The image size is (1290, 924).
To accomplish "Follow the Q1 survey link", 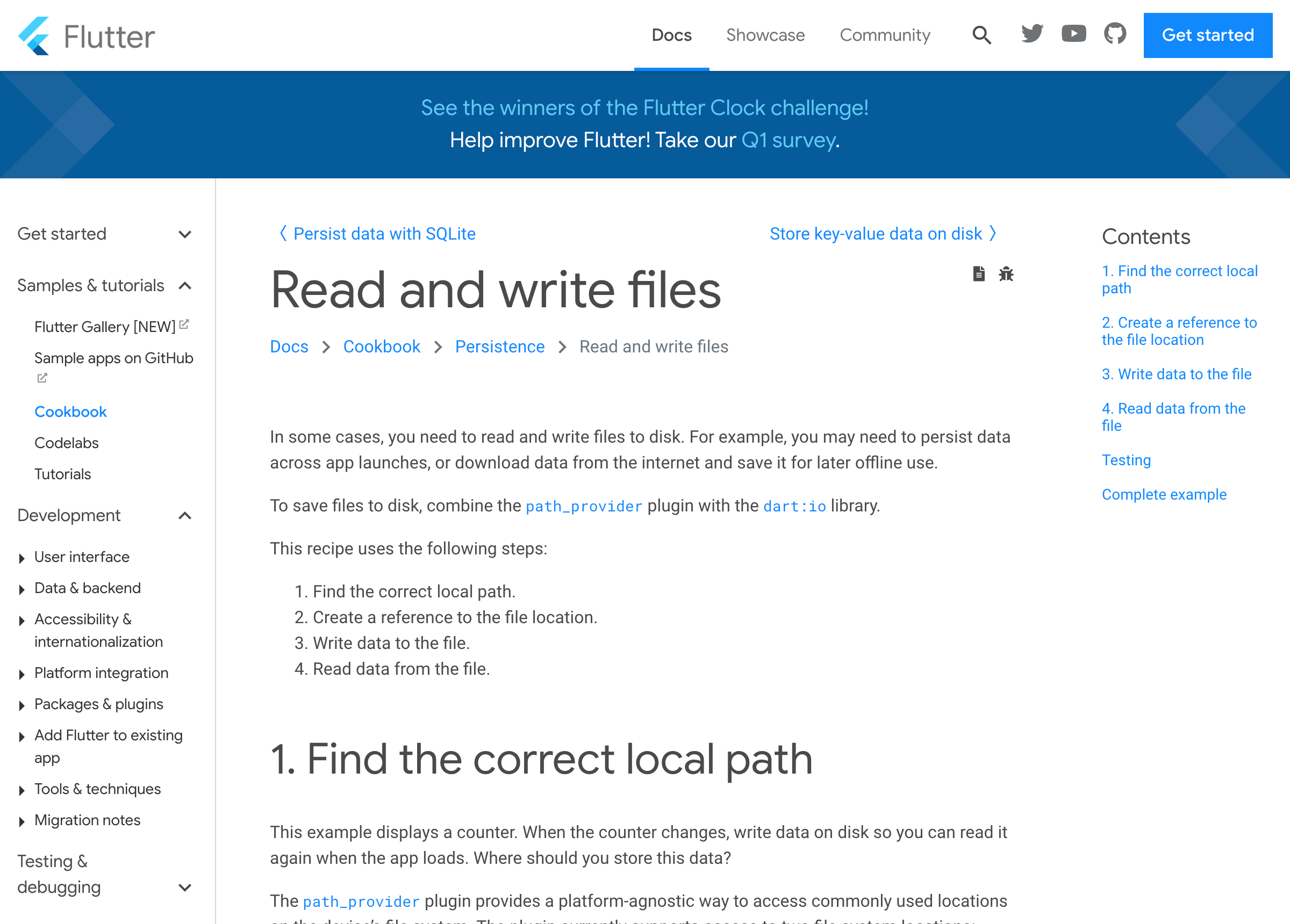I will pyautogui.click(x=789, y=140).
